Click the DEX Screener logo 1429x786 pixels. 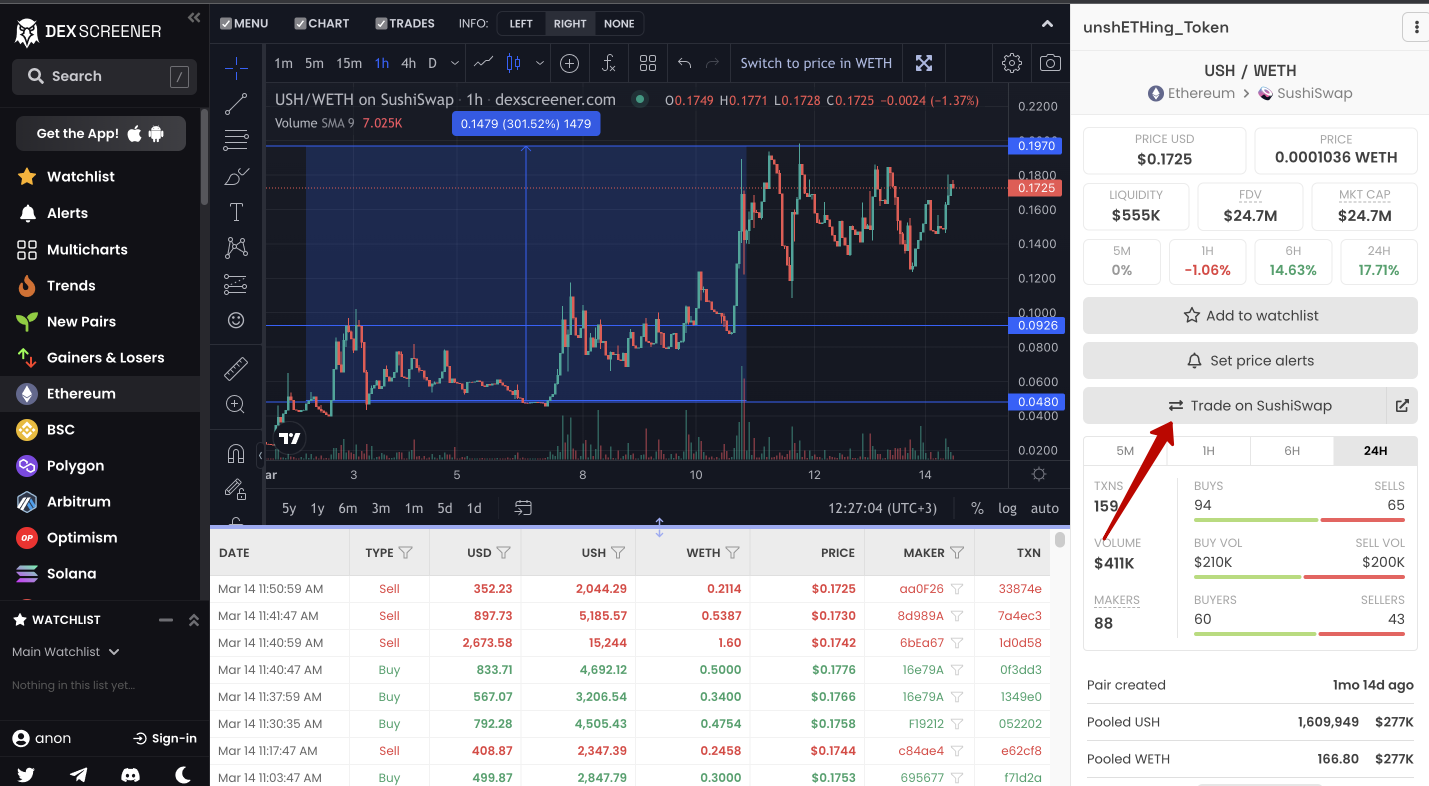[x=88, y=32]
